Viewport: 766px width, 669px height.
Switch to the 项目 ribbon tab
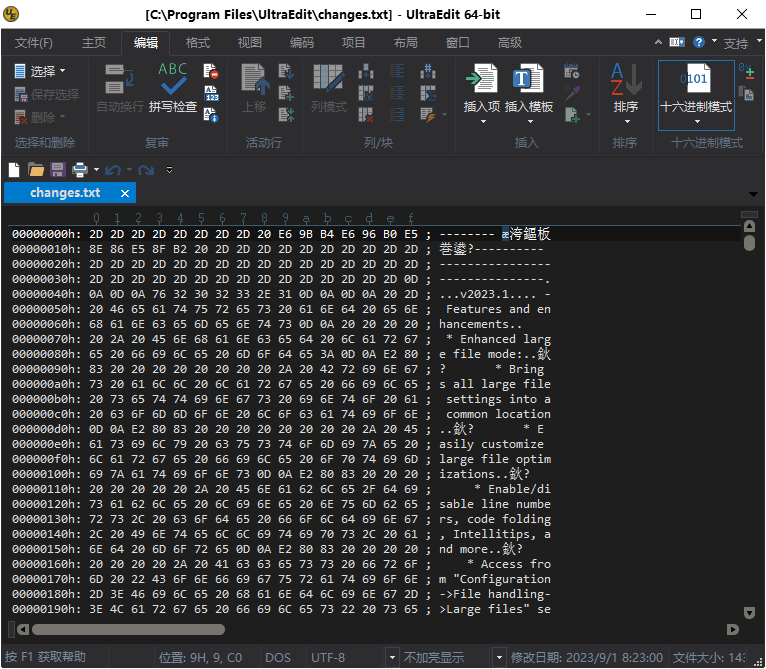[x=353, y=43]
